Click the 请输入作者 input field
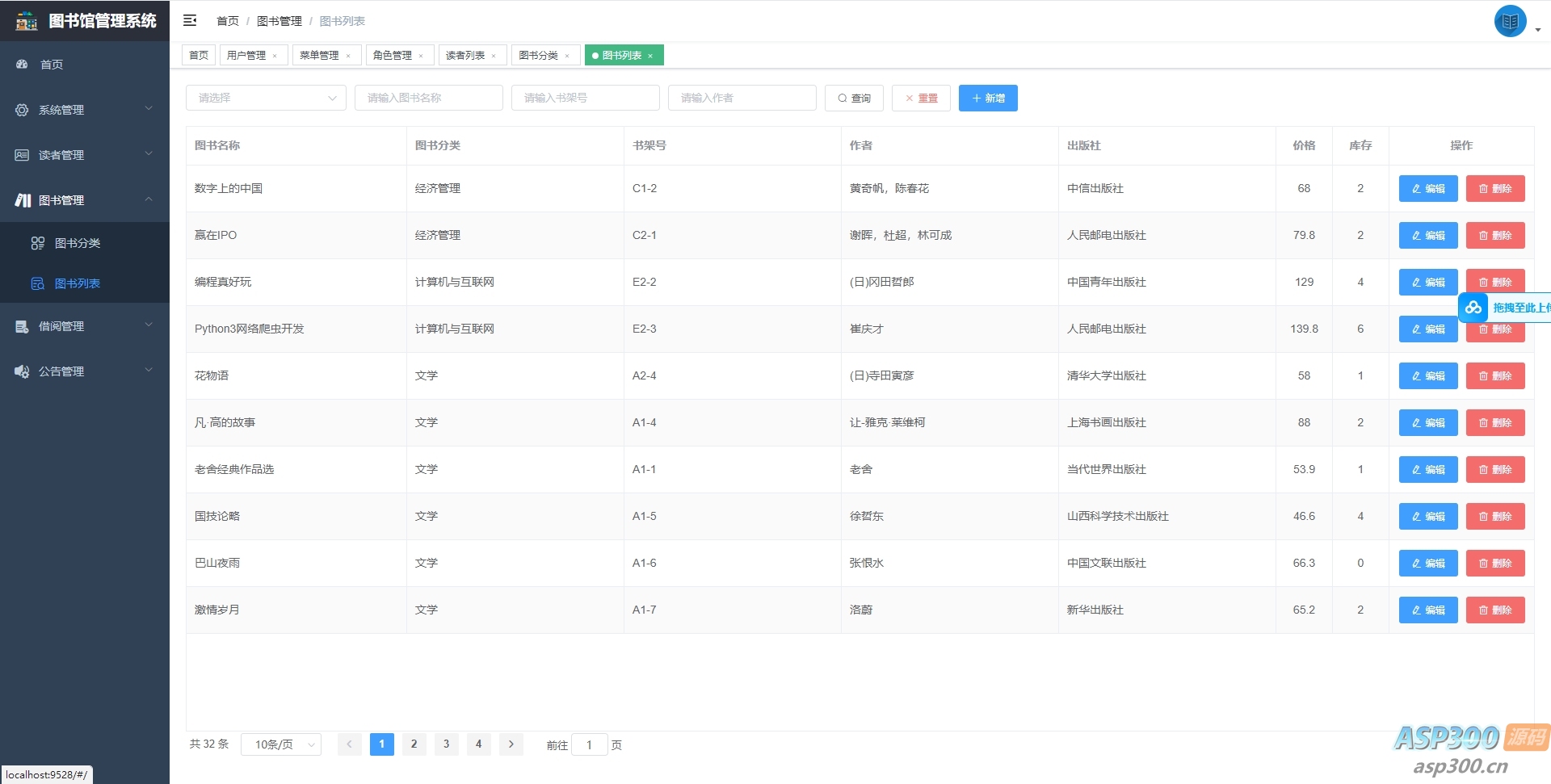1551x784 pixels. coord(742,98)
